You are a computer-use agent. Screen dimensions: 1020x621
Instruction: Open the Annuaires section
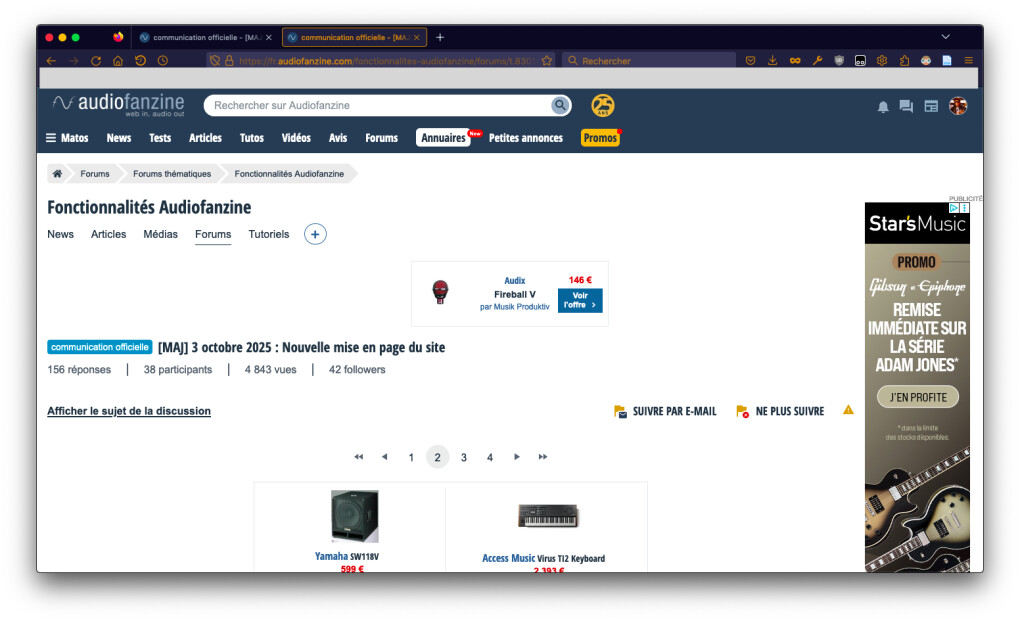coord(443,138)
